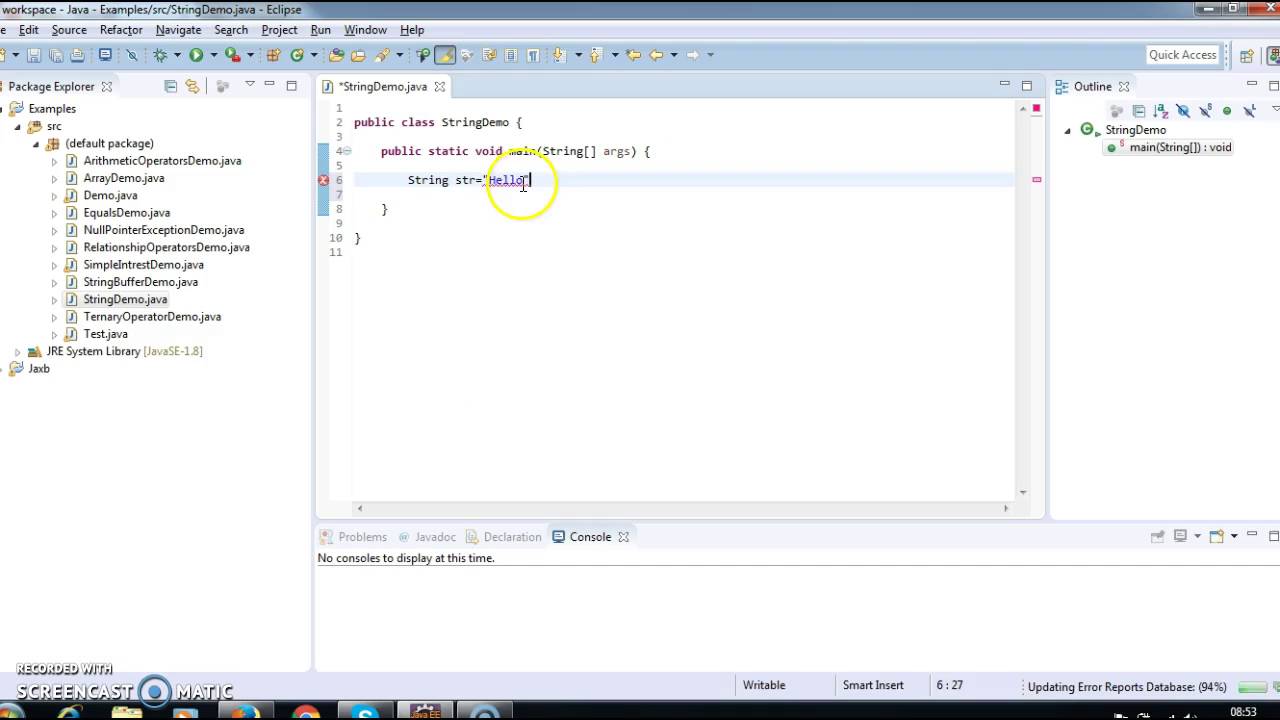Click the New Java Class toolbar icon

pos(297,55)
